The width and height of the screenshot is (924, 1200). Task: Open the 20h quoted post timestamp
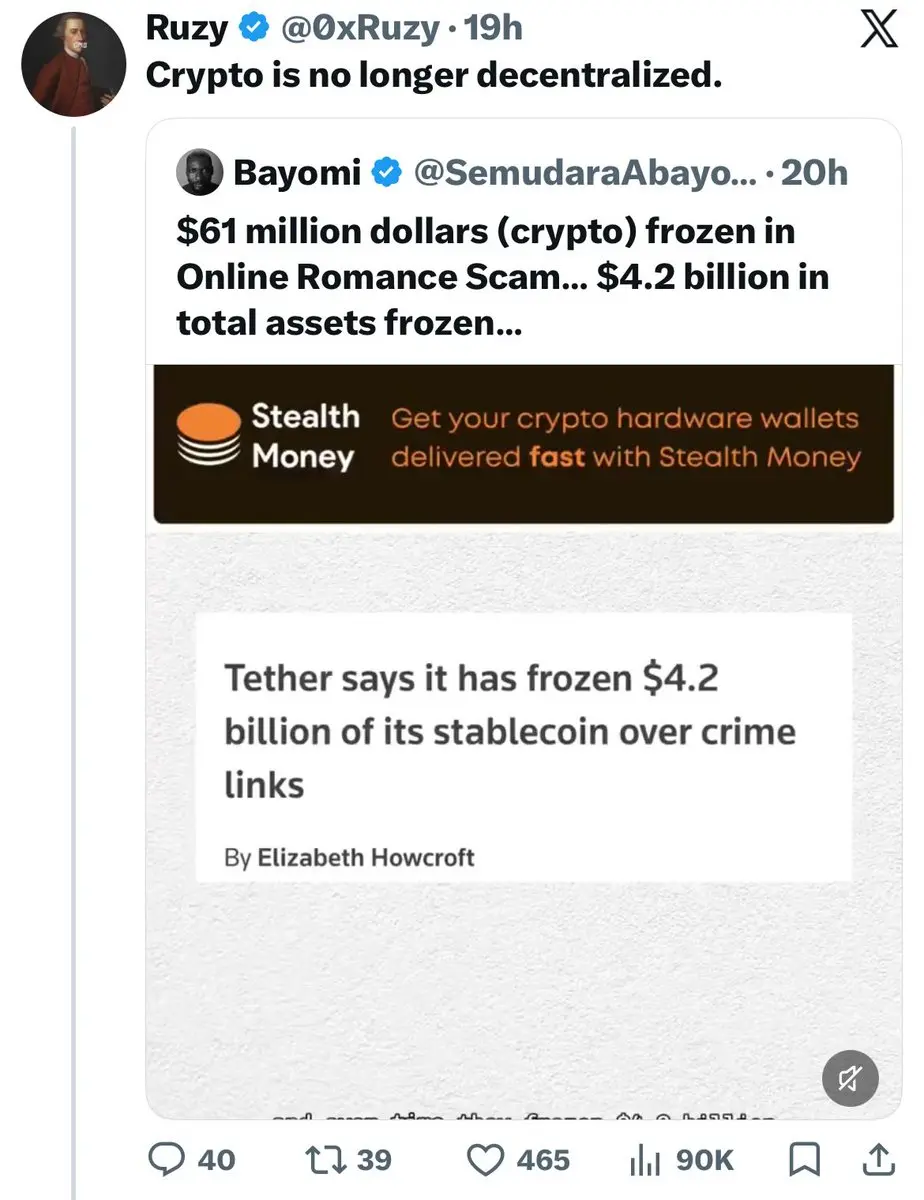tap(813, 173)
